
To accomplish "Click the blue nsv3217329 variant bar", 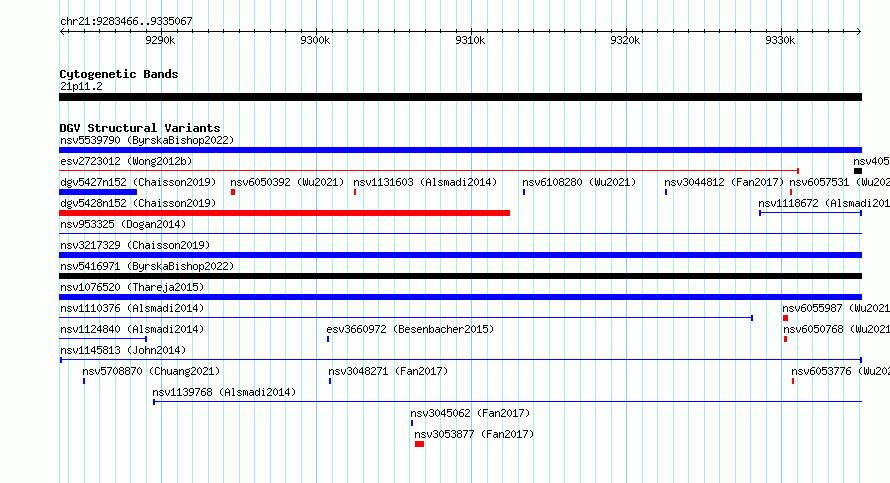I will click(460, 255).
